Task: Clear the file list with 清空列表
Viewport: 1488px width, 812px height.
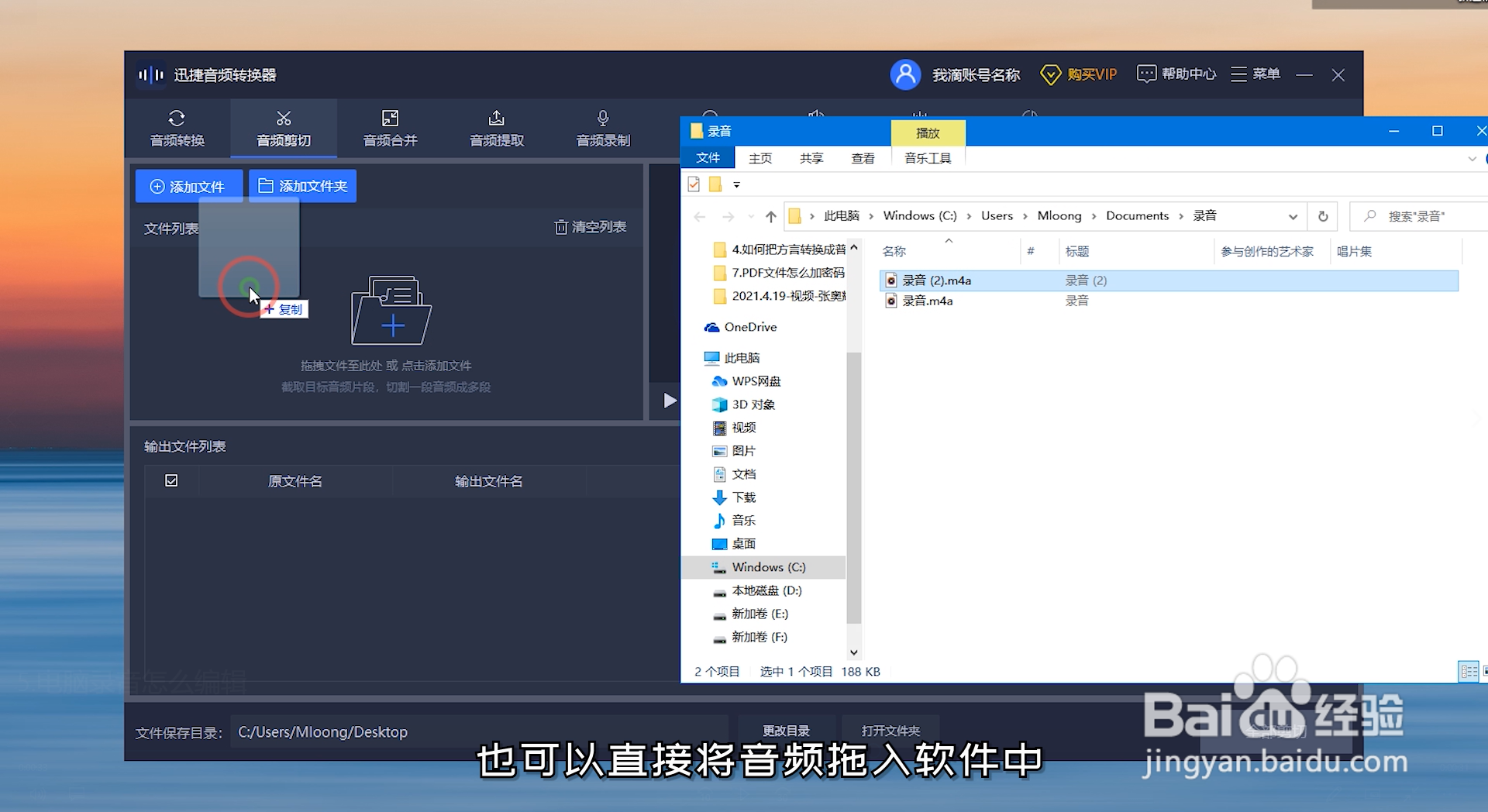Action: click(591, 227)
